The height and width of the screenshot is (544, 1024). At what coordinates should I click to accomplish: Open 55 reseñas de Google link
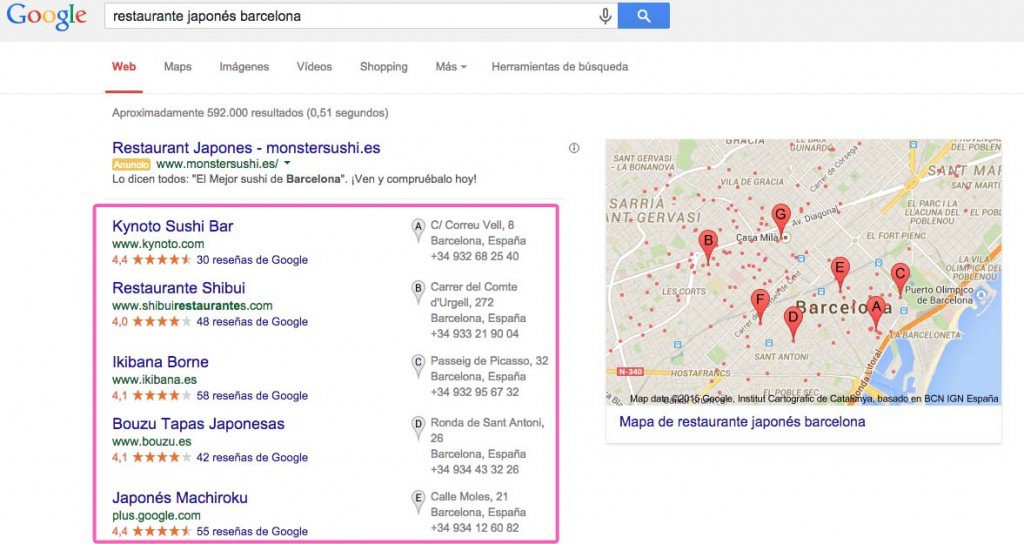click(252, 532)
